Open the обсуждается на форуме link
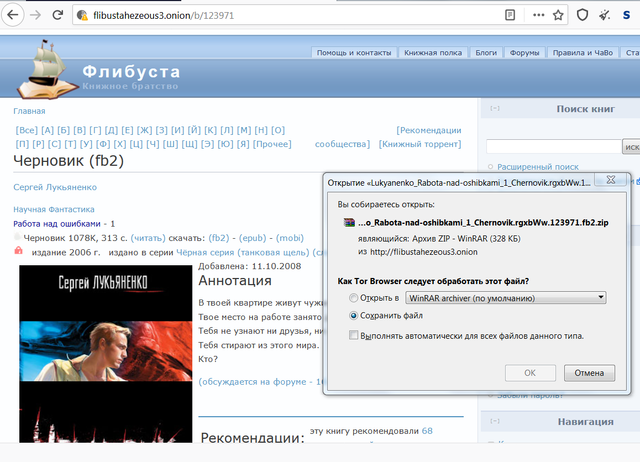Viewport: 640px width, 462px height. (x=261, y=382)
